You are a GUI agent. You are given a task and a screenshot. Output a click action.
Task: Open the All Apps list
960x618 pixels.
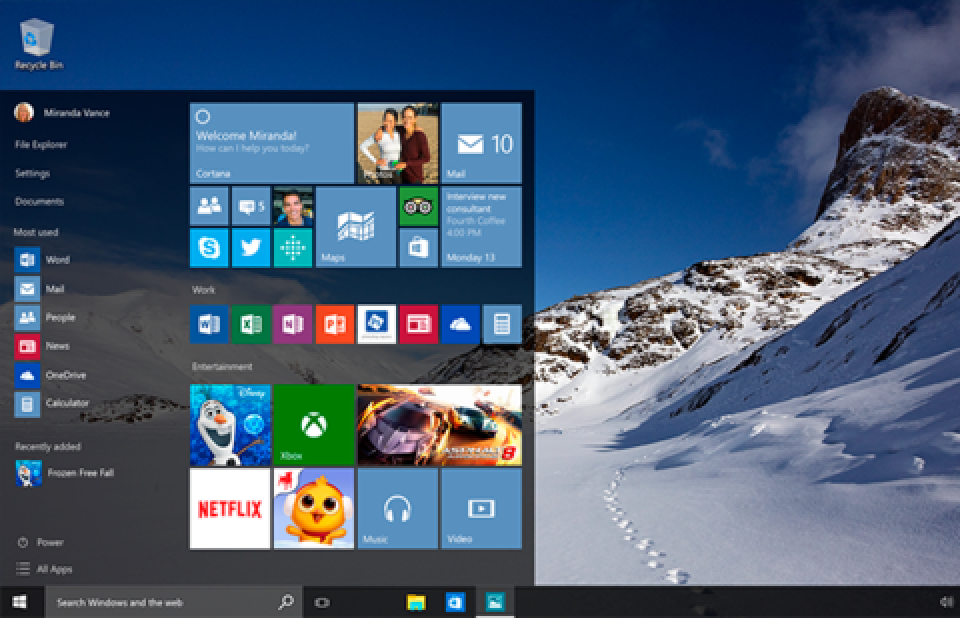coord(44,569)
